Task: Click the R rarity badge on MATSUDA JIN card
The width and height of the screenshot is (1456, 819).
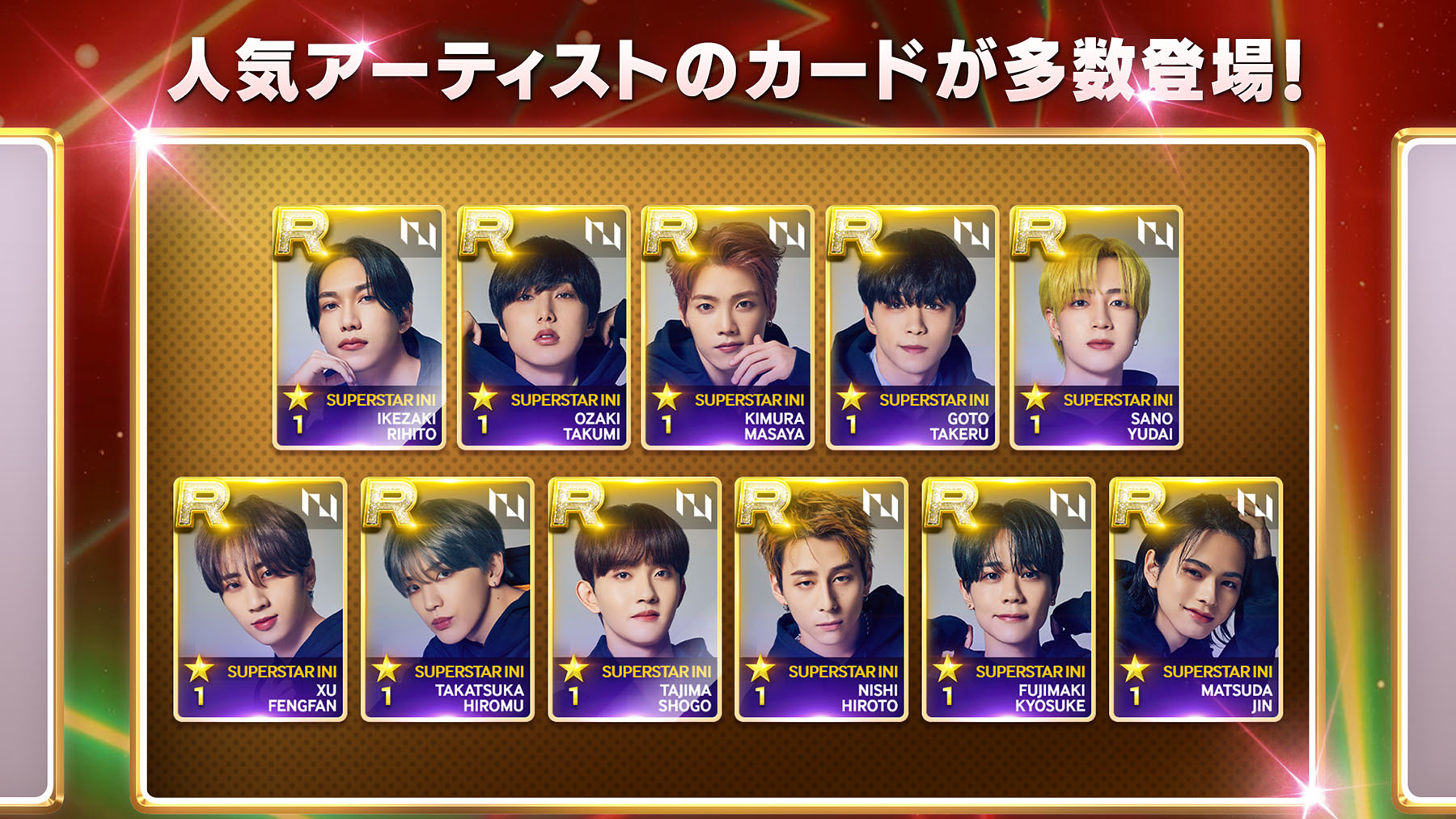Action: (1140, 504)
